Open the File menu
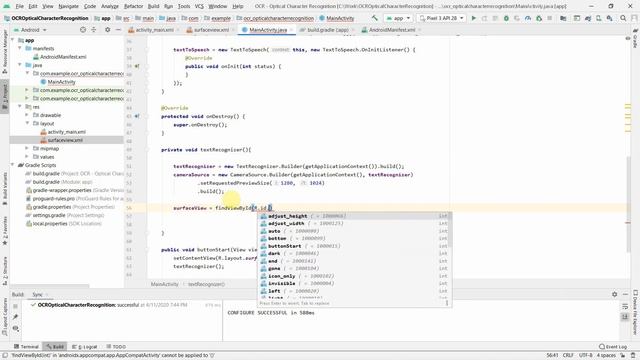 [x=19, y=6]
